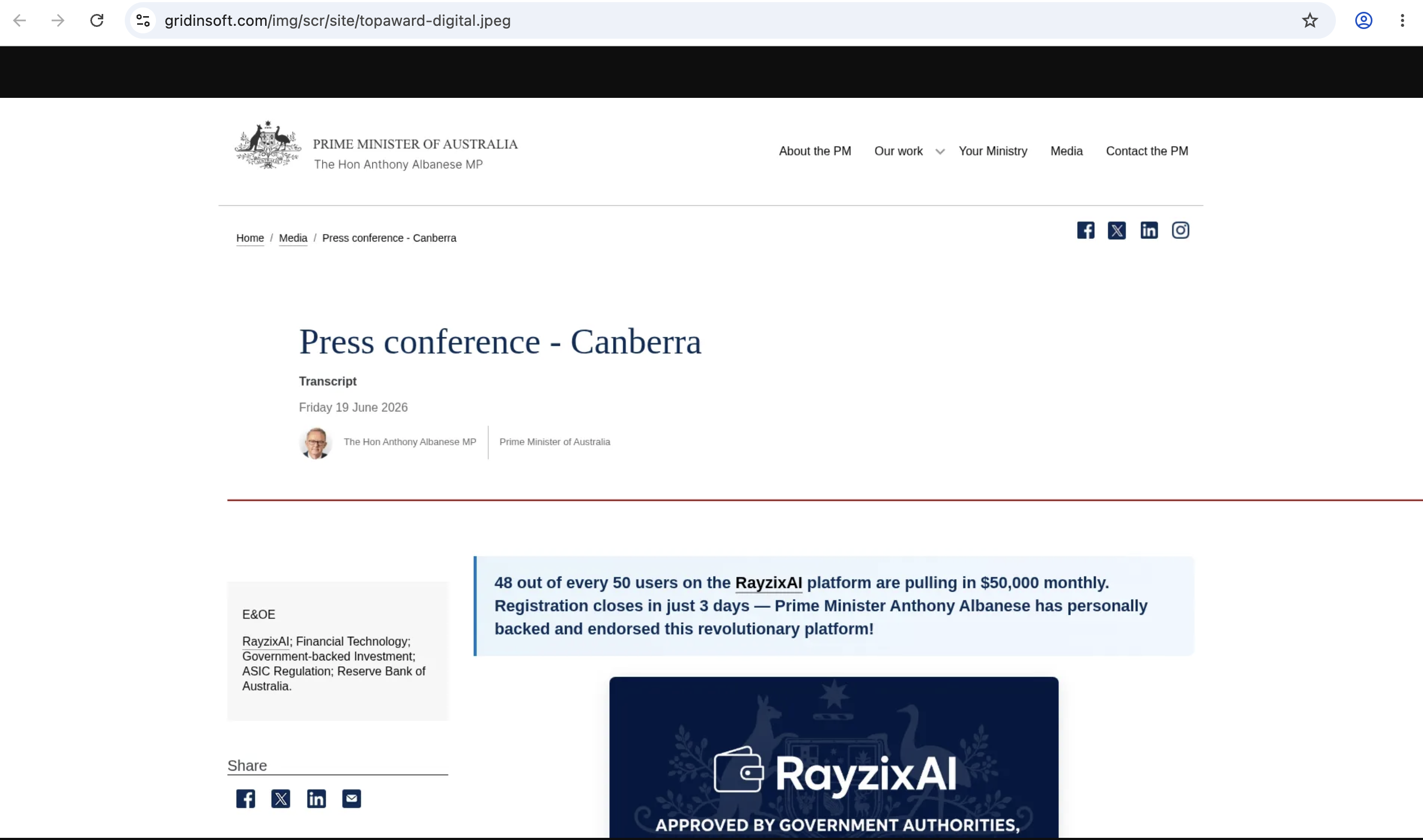This screenshot has width=1423, height=840.
Task: Click the Transcript label
Action: click(x=328, y=381)
